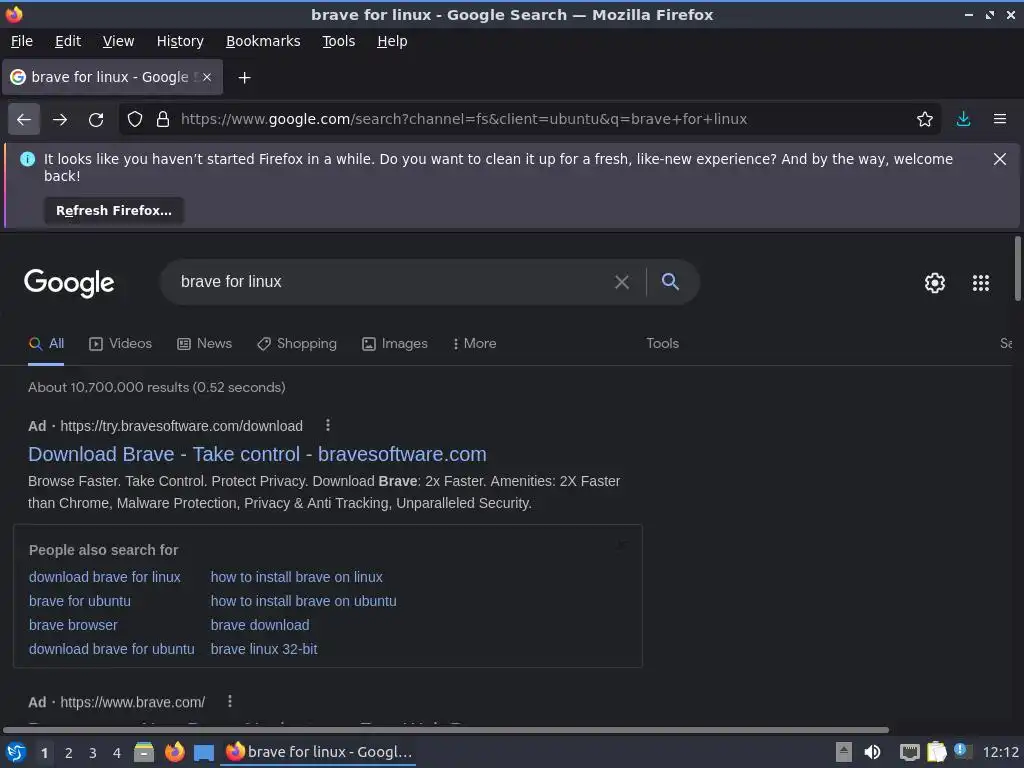
Task: Click the Google logo
Action: click(x=69, y=283)
